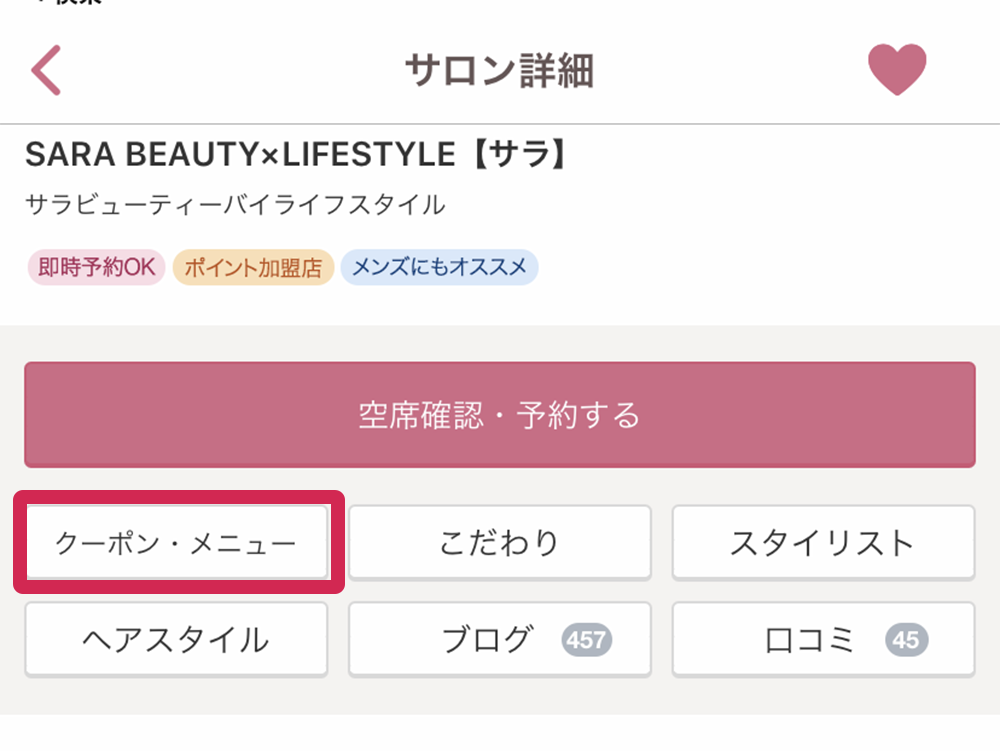The width and height of the screenshot is (1000, 751).
Task: Go back using the pink chevron arrow
Action: [x=46, y=70]
